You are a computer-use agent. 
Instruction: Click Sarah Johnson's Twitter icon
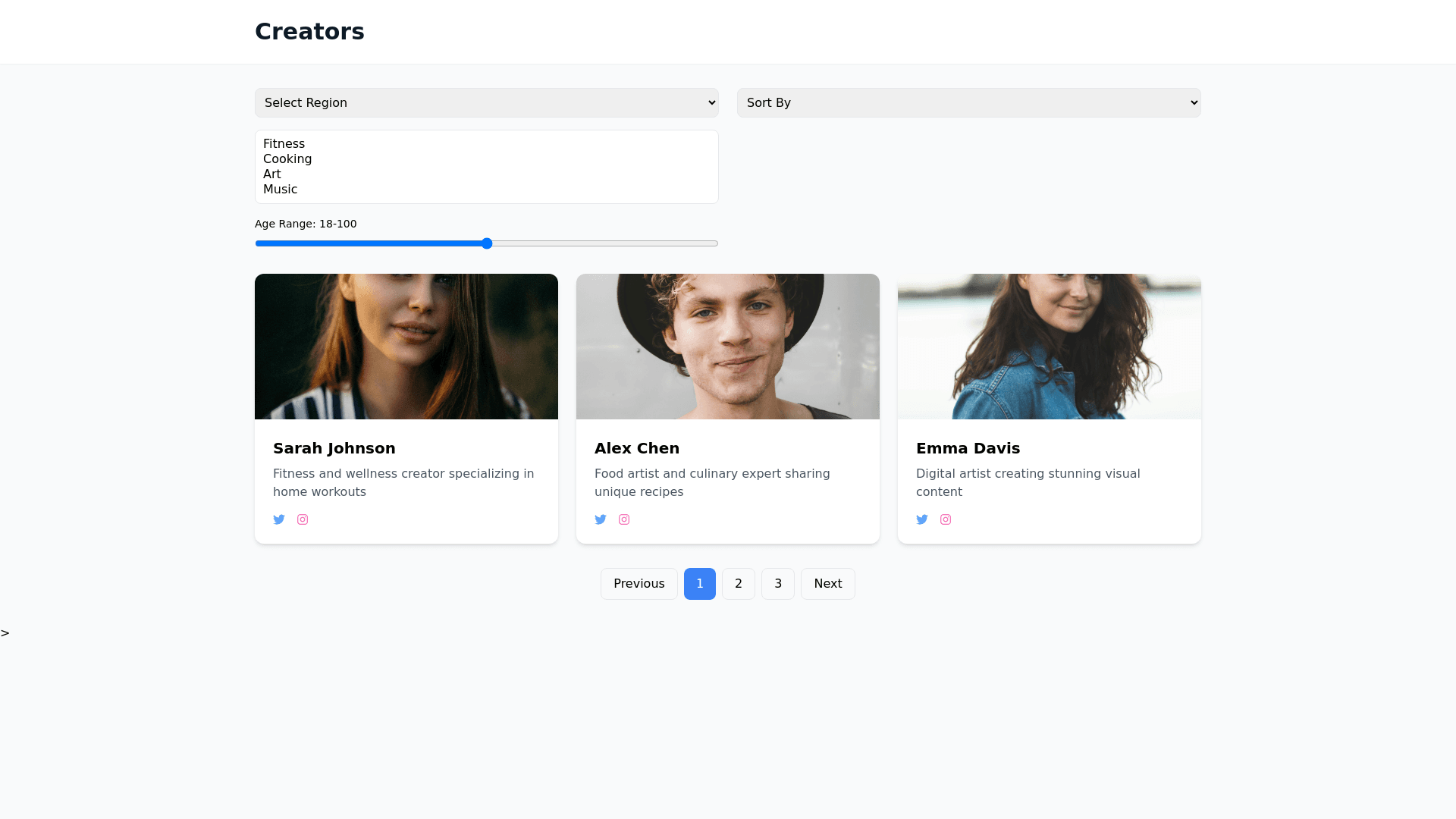pos(279,519)
